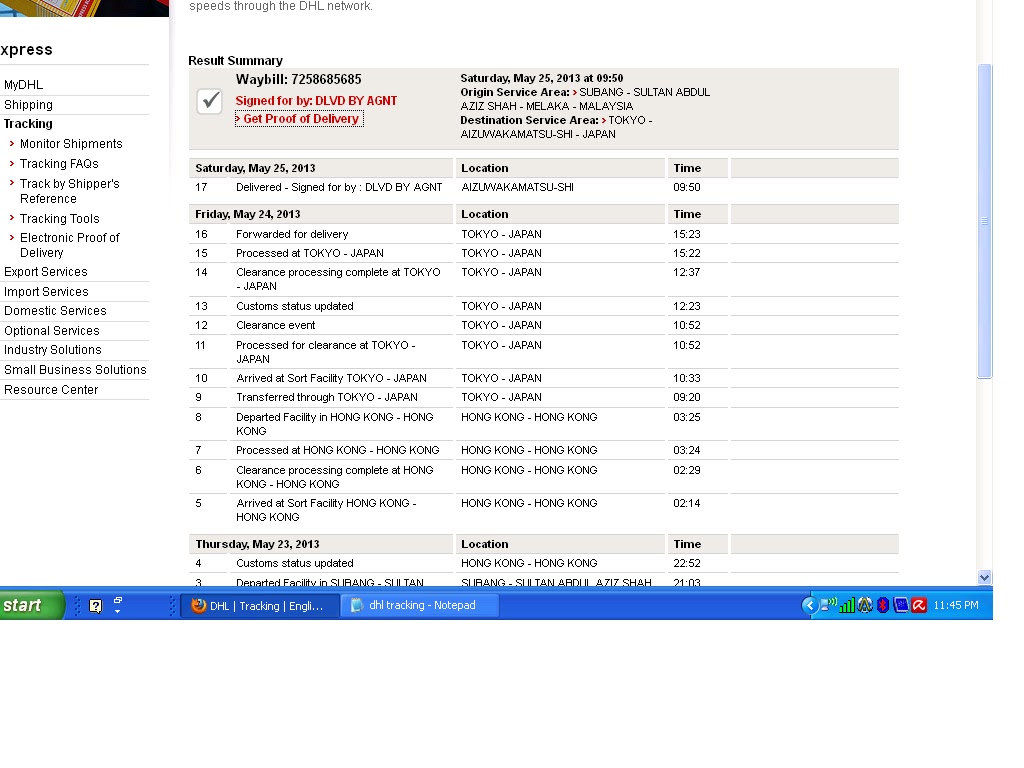Switch to DHL Tracking Firefox taskbar button

click(x=260, y=606)
